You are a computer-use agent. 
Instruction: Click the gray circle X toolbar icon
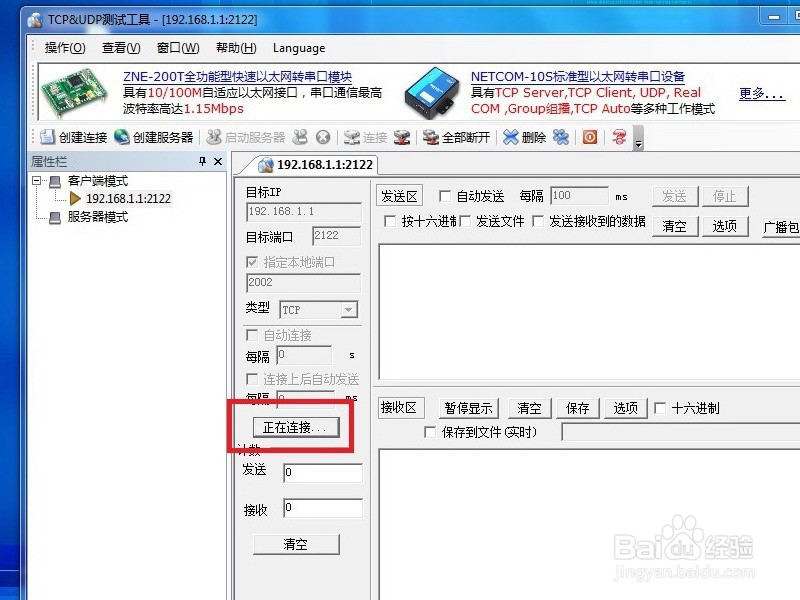[323, 137]
